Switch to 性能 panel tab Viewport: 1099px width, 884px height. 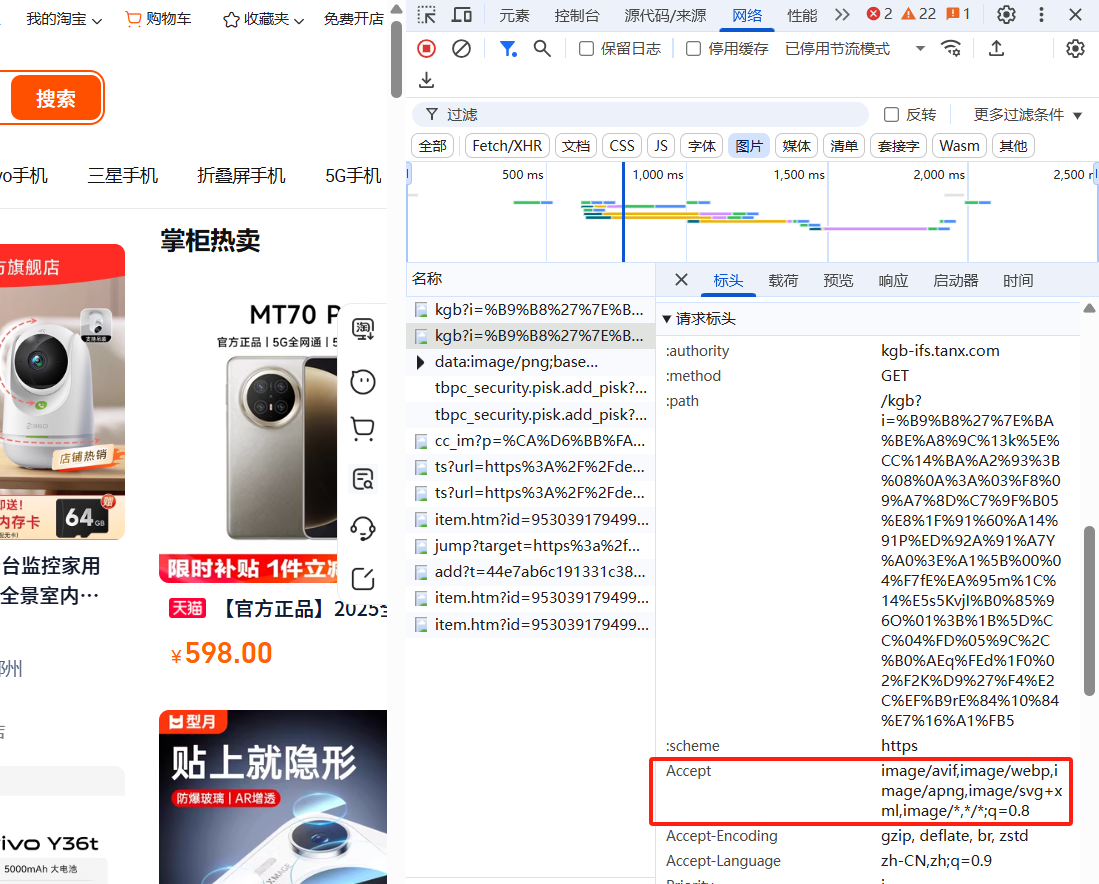(x=802, y=15)
